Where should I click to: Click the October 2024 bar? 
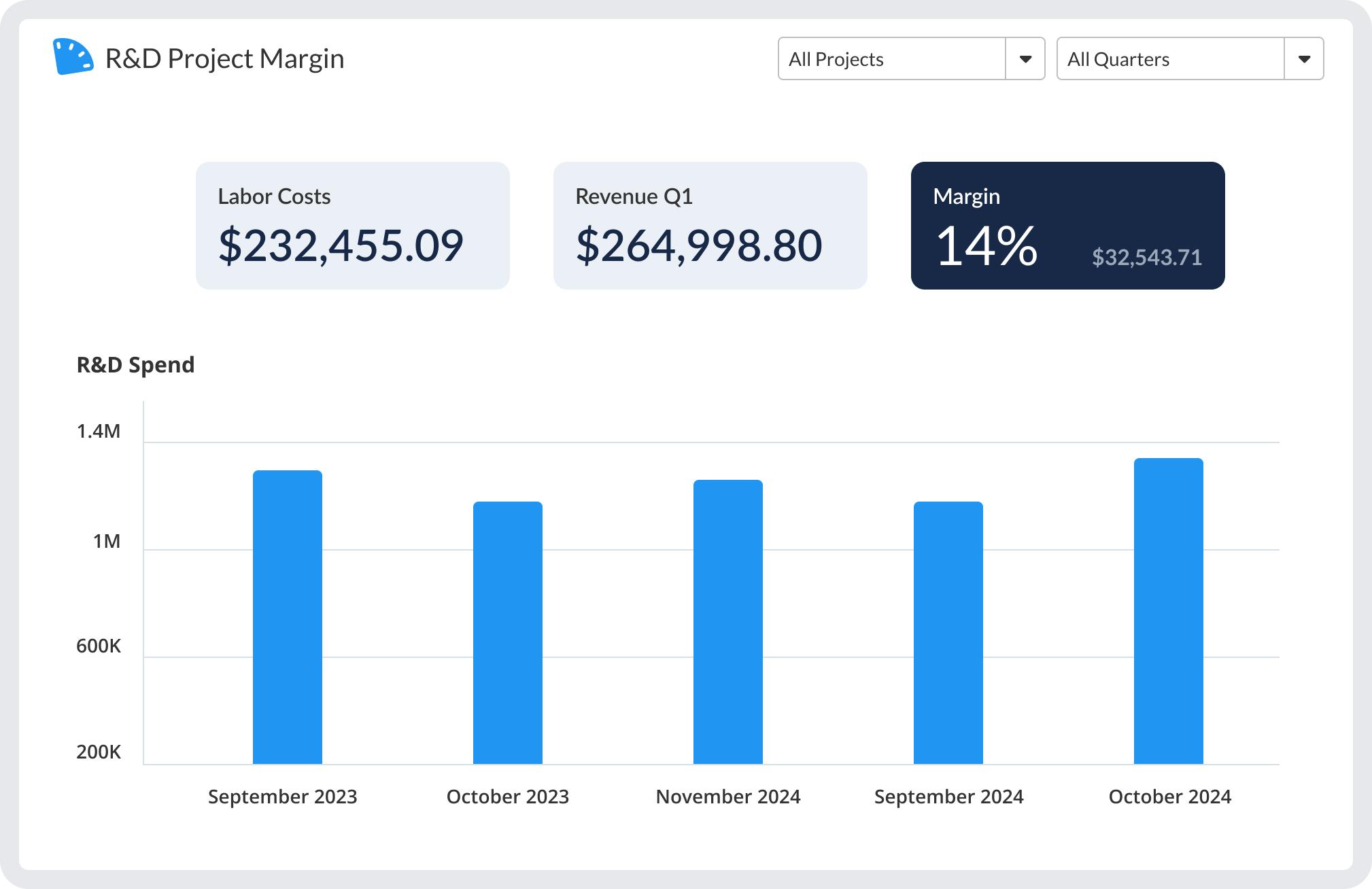(1168, 610)
